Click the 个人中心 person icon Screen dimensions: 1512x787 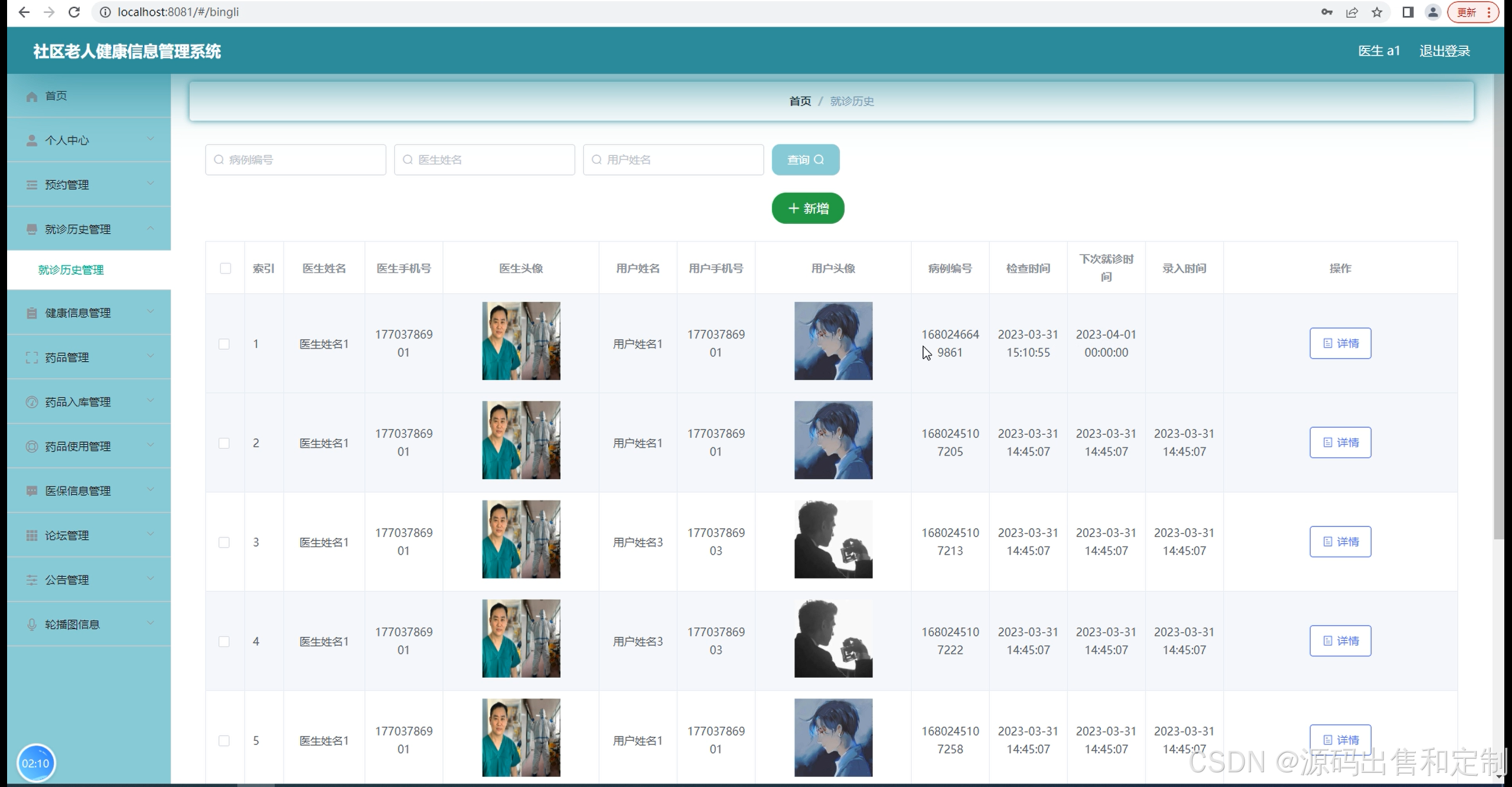(x=32, y=141)
